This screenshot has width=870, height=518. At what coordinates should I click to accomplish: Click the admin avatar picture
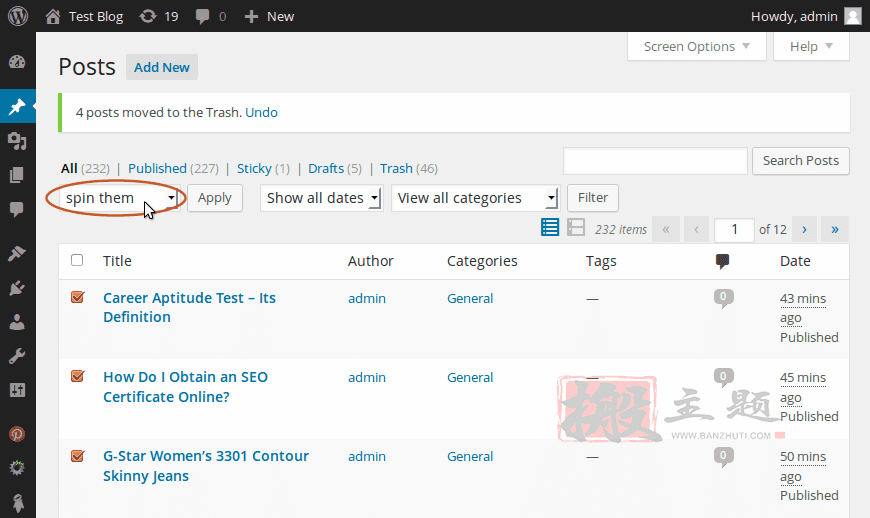[852, 16]
